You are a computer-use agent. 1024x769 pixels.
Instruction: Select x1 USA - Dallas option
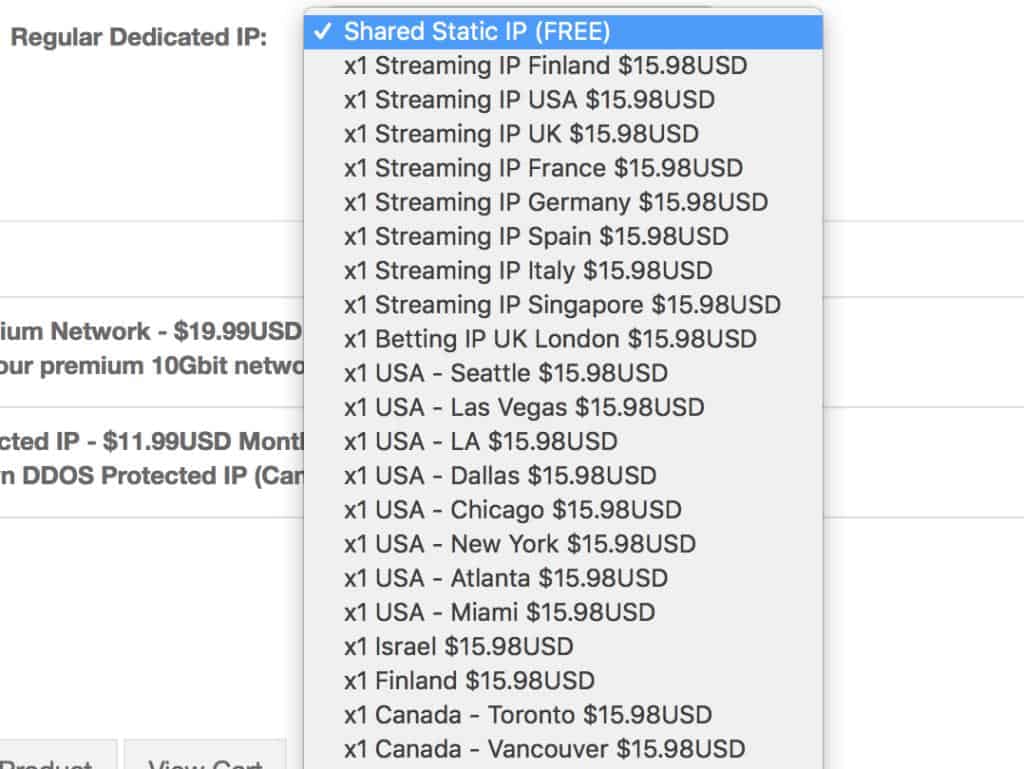[563, 475]
